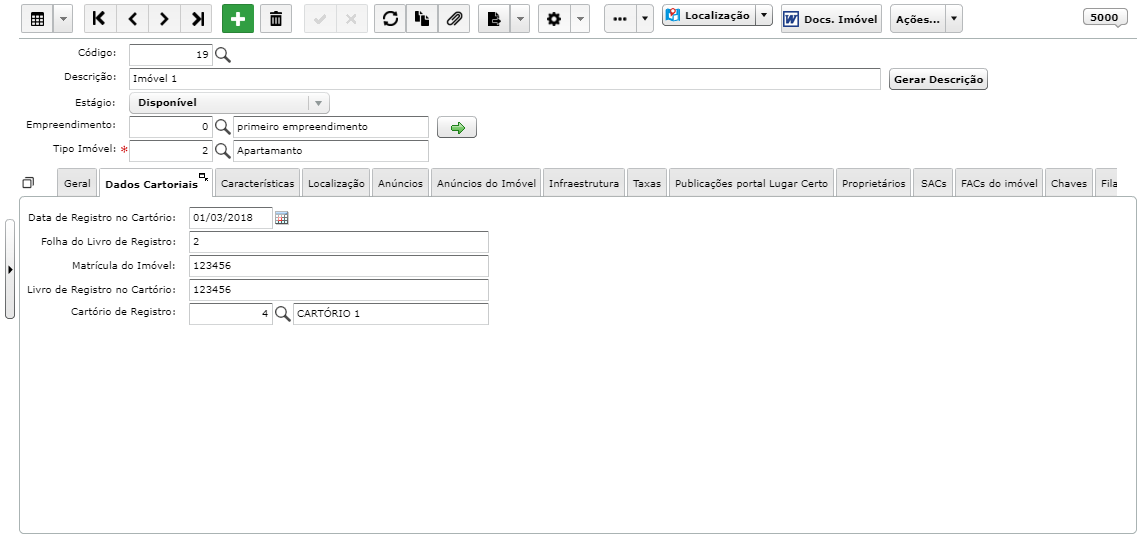
Task: Confirm changes with the checkmark icon
Action: tap(319, 19)
